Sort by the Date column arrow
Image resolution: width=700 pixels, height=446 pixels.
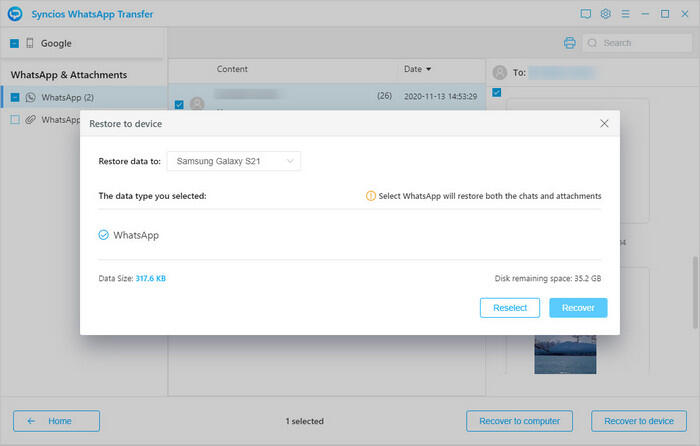(x=429, y=70)
